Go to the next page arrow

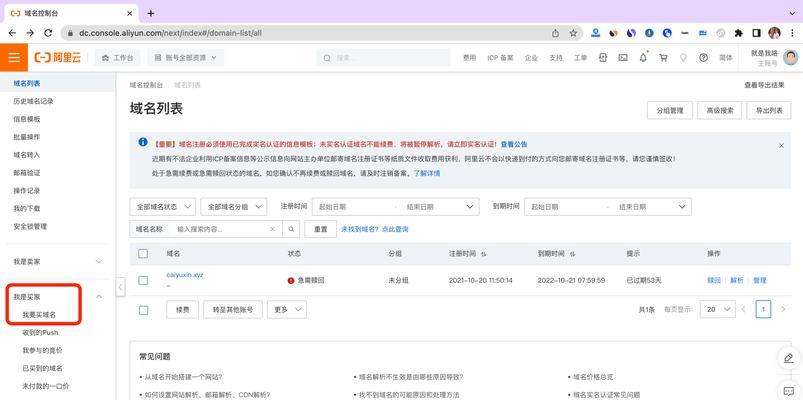[783, 309]
